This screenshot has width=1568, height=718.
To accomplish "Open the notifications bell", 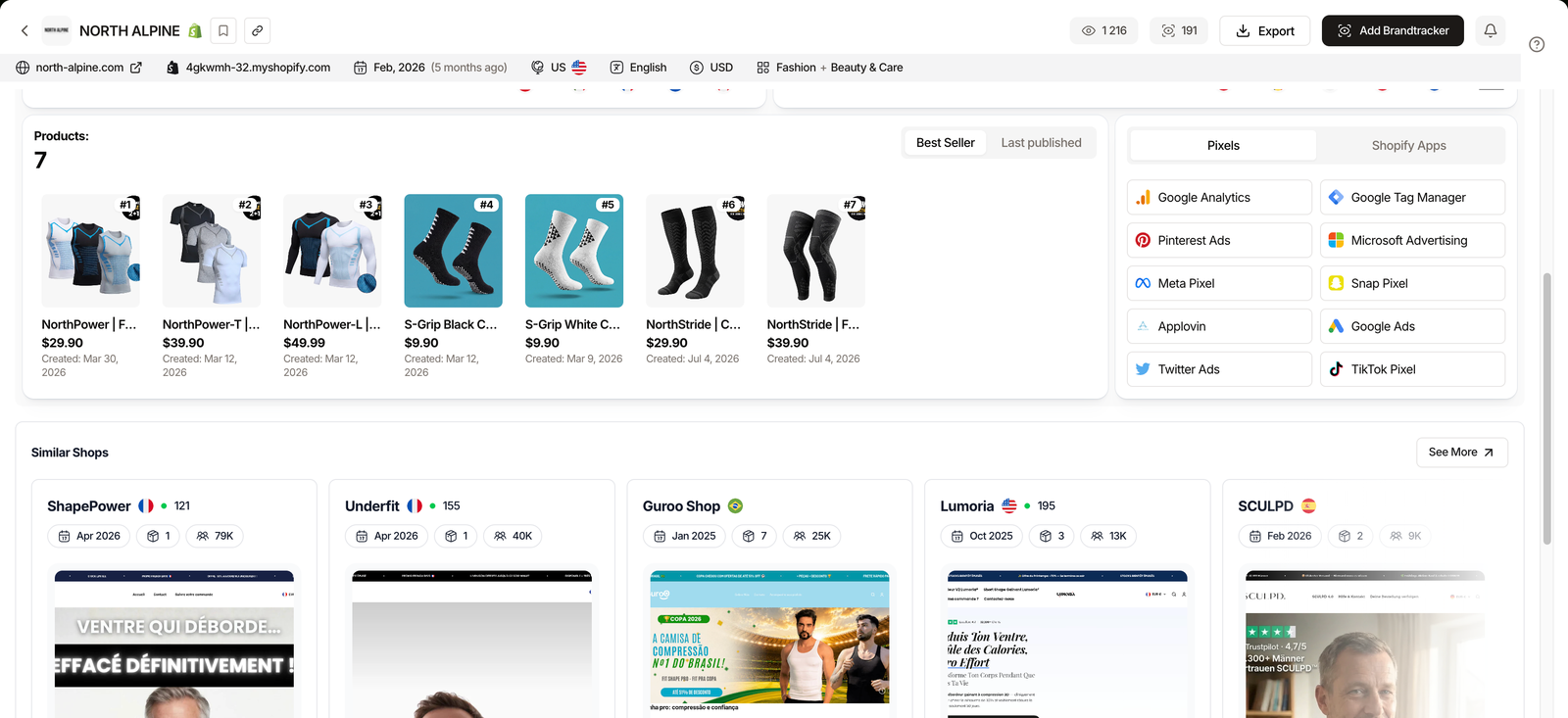I will click(1490, 30).
